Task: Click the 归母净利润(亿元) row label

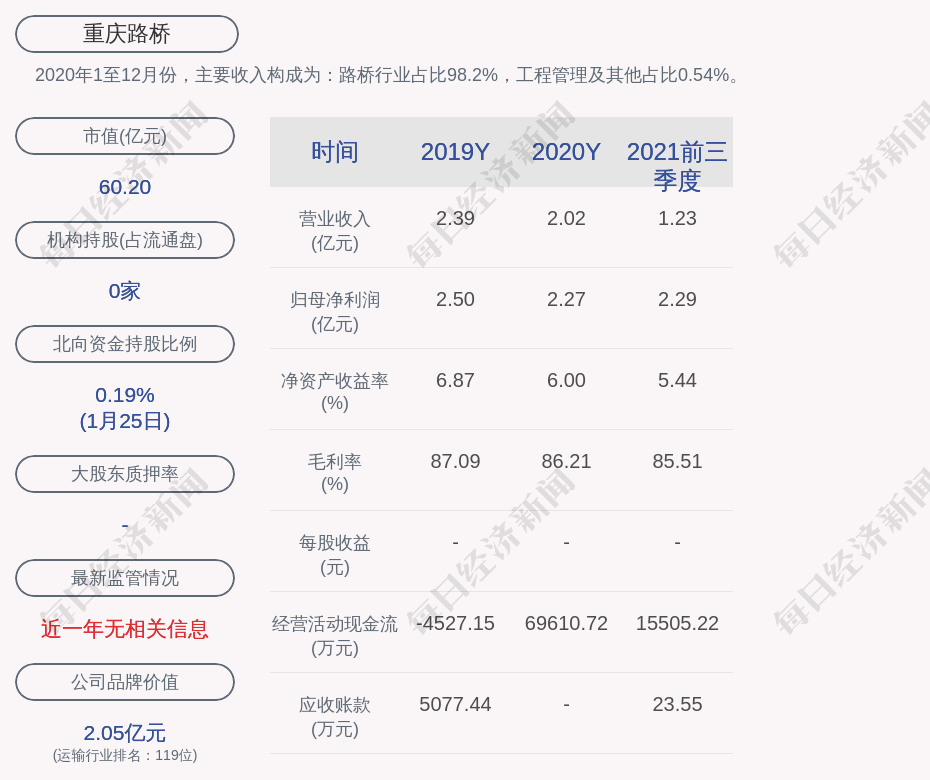Action: tap(335, 311)
